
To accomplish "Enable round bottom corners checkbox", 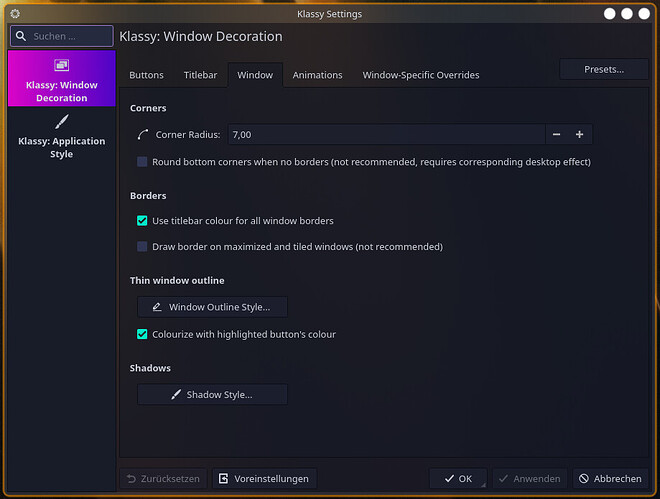I will tap(143, 162).
